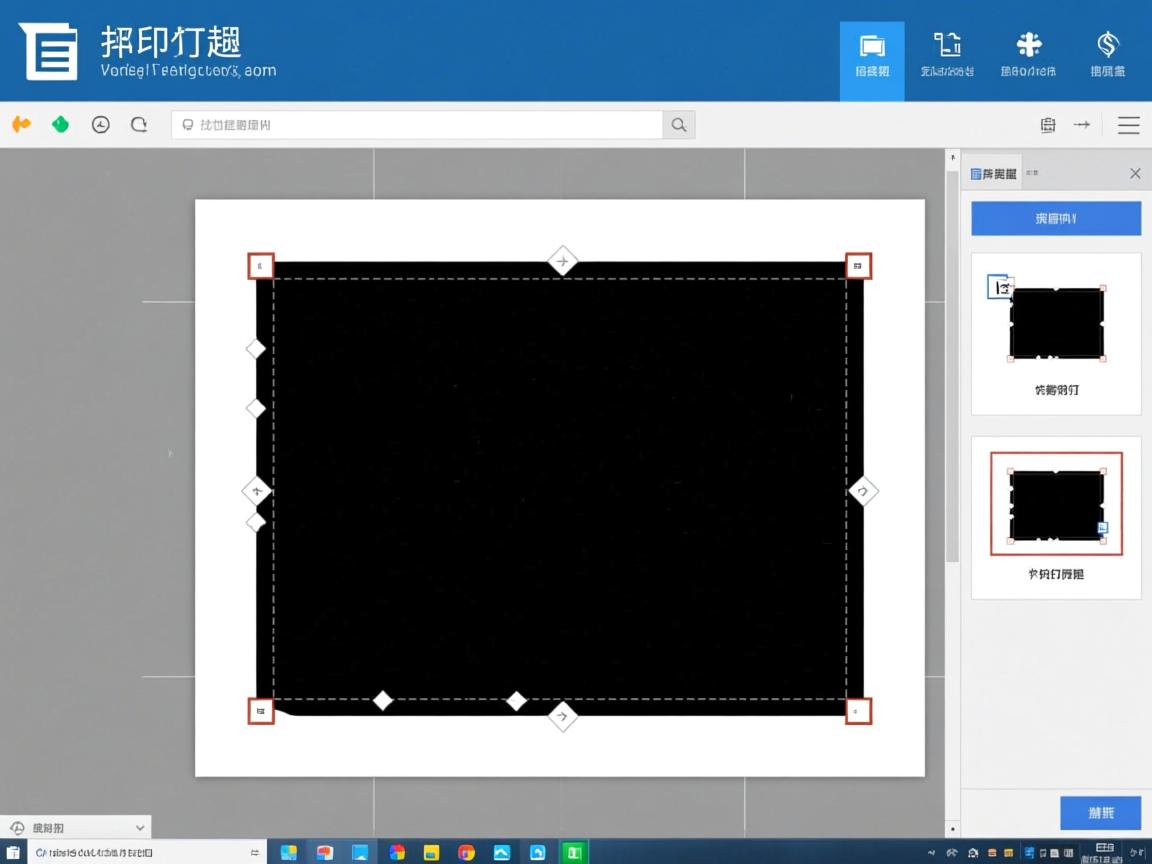The width and height of the screenshot is (1152, 864).
Task: Click the refresh circular arrow icon
Action: click(139, 125)
